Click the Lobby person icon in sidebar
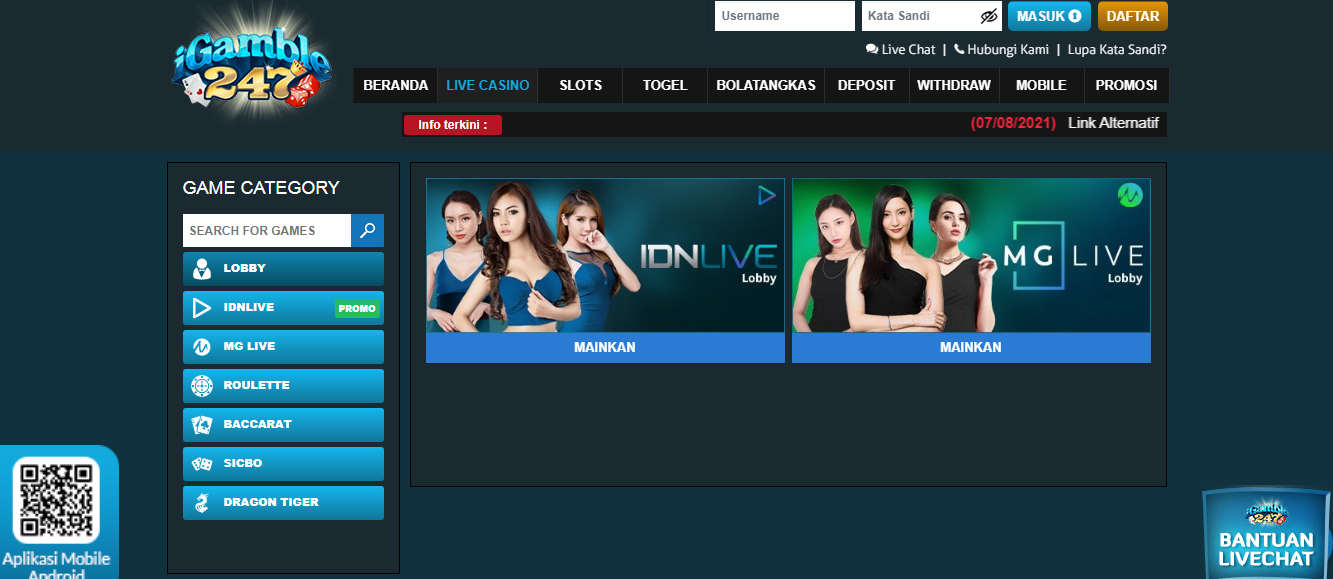This screenshot has width=1333, height=579. [x=202, y=269]
